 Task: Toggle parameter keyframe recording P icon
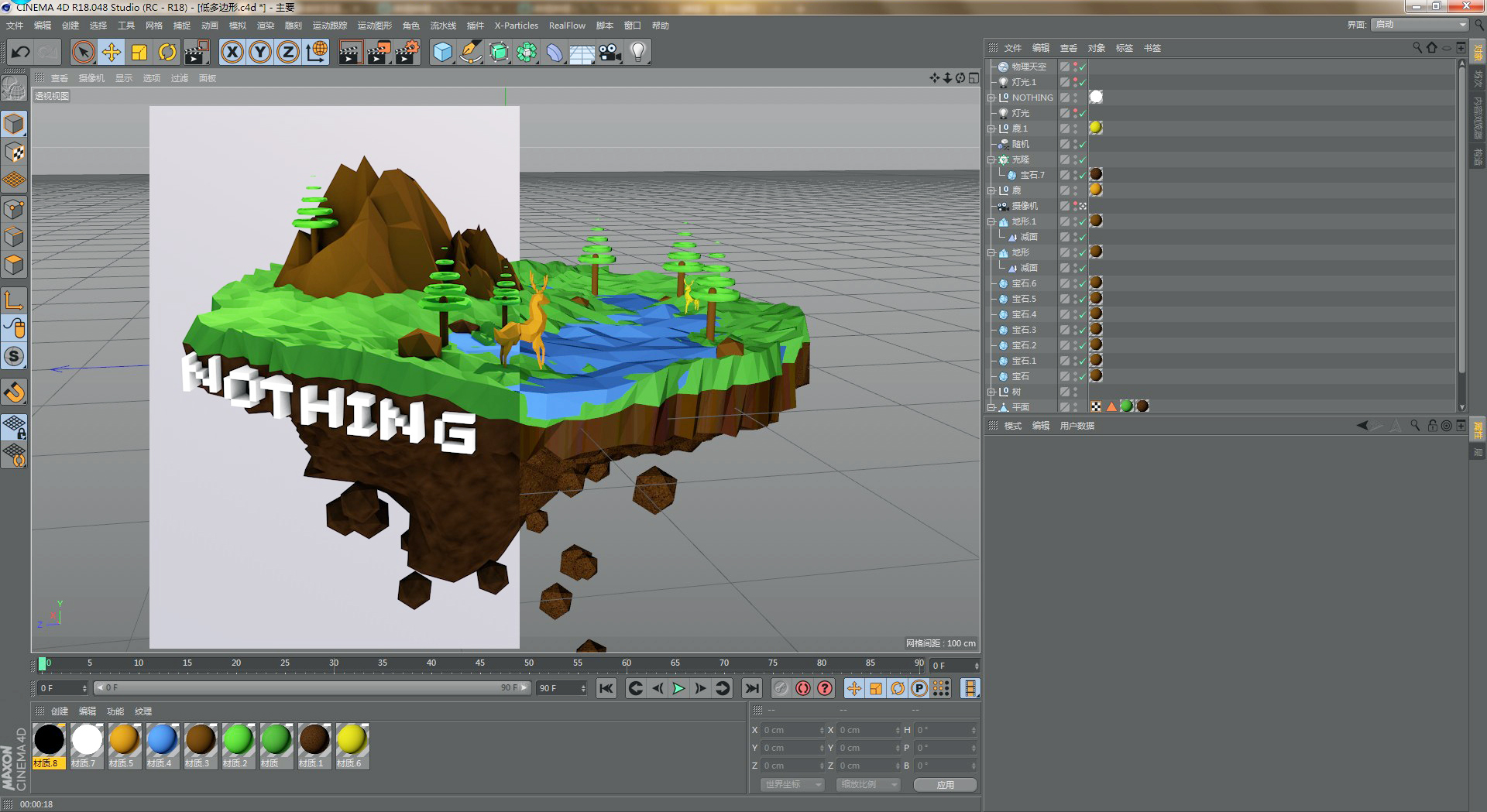pyautogui.click(x=919, y=688)
